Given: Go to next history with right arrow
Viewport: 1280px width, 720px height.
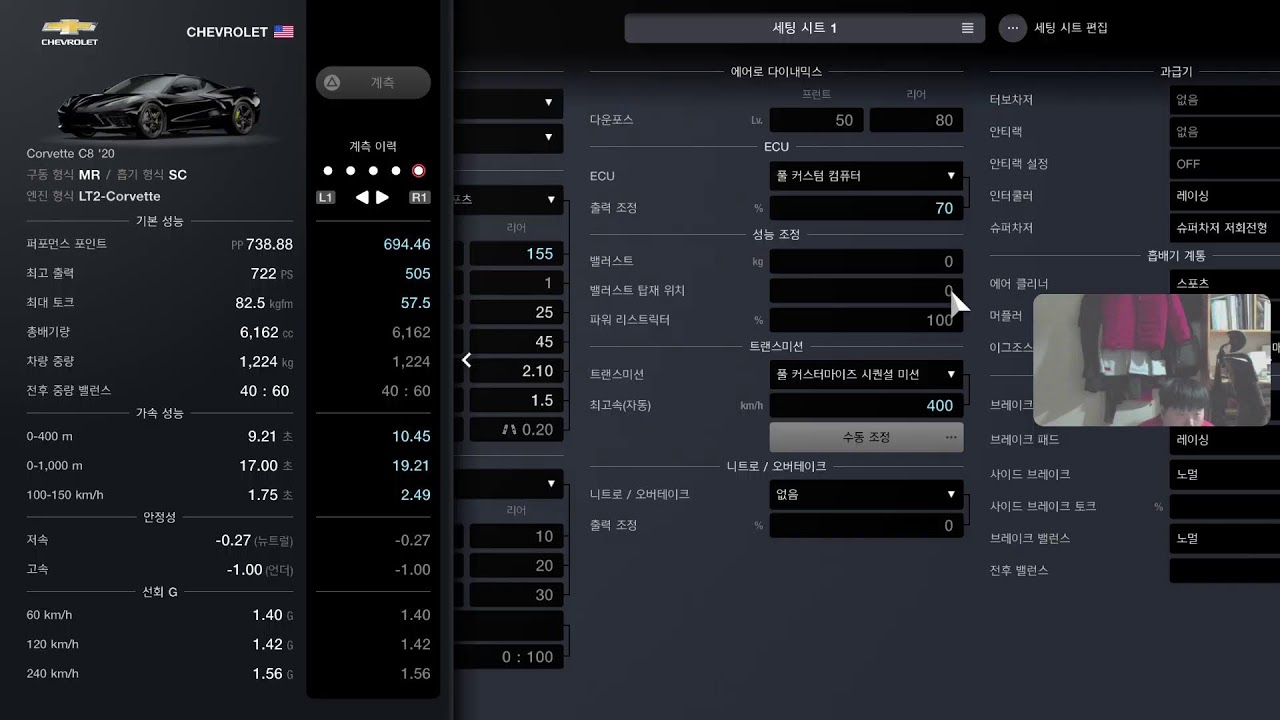Looking at the screenshot, I should coord(383,198).
